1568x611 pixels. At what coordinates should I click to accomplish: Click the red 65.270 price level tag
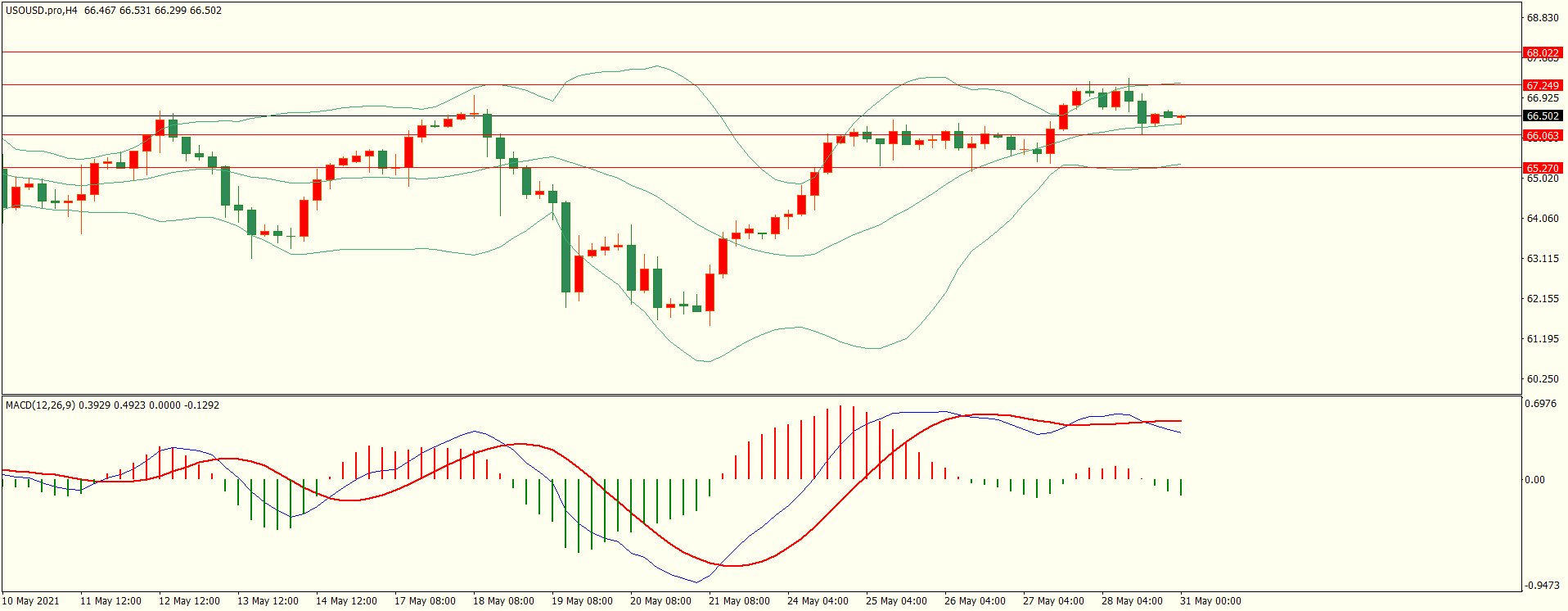[1542, 169]
